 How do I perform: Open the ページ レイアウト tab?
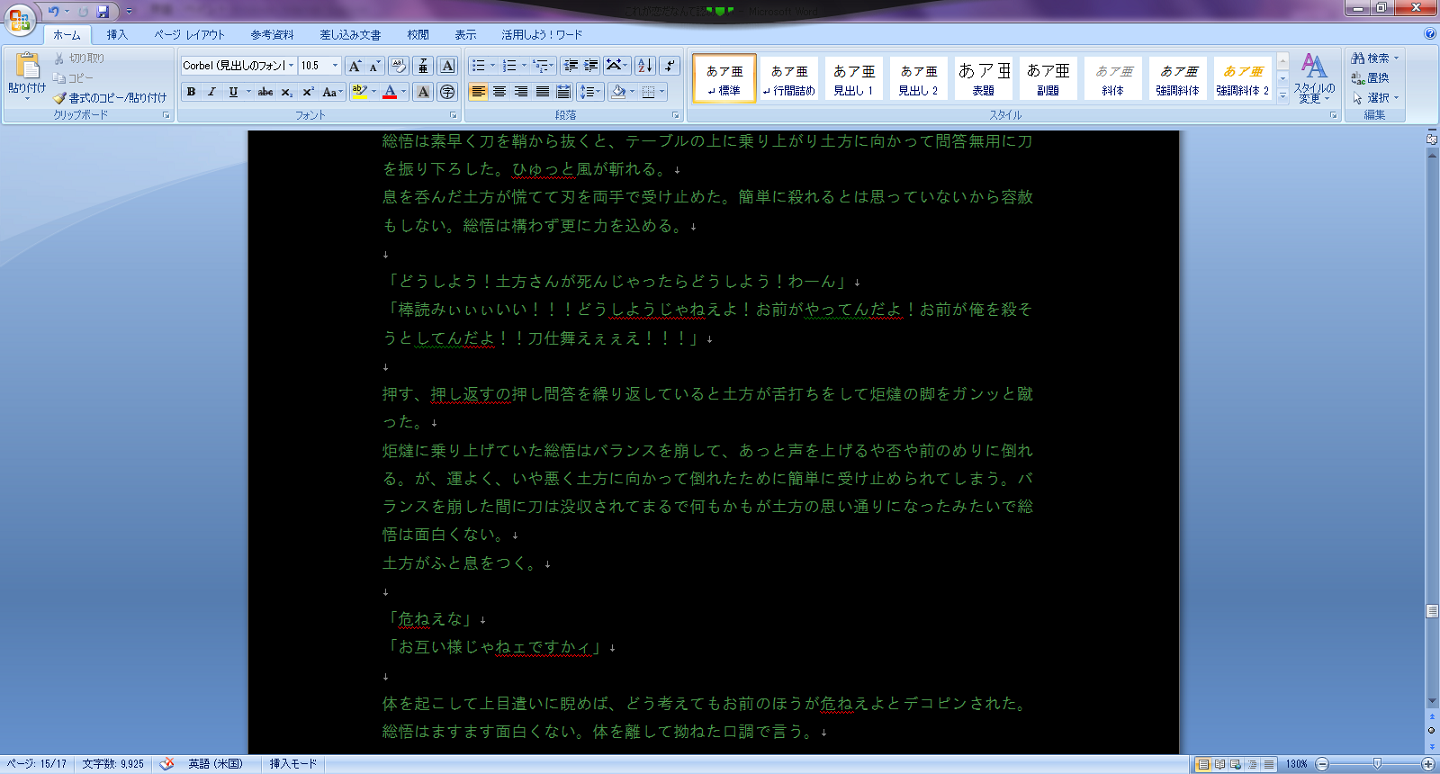190,35
